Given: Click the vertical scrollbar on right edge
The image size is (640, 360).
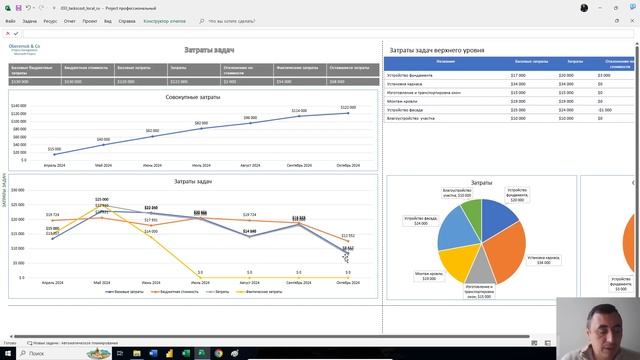Looking at the screenshot, I should pyautogui.click(x=637, y=171).
